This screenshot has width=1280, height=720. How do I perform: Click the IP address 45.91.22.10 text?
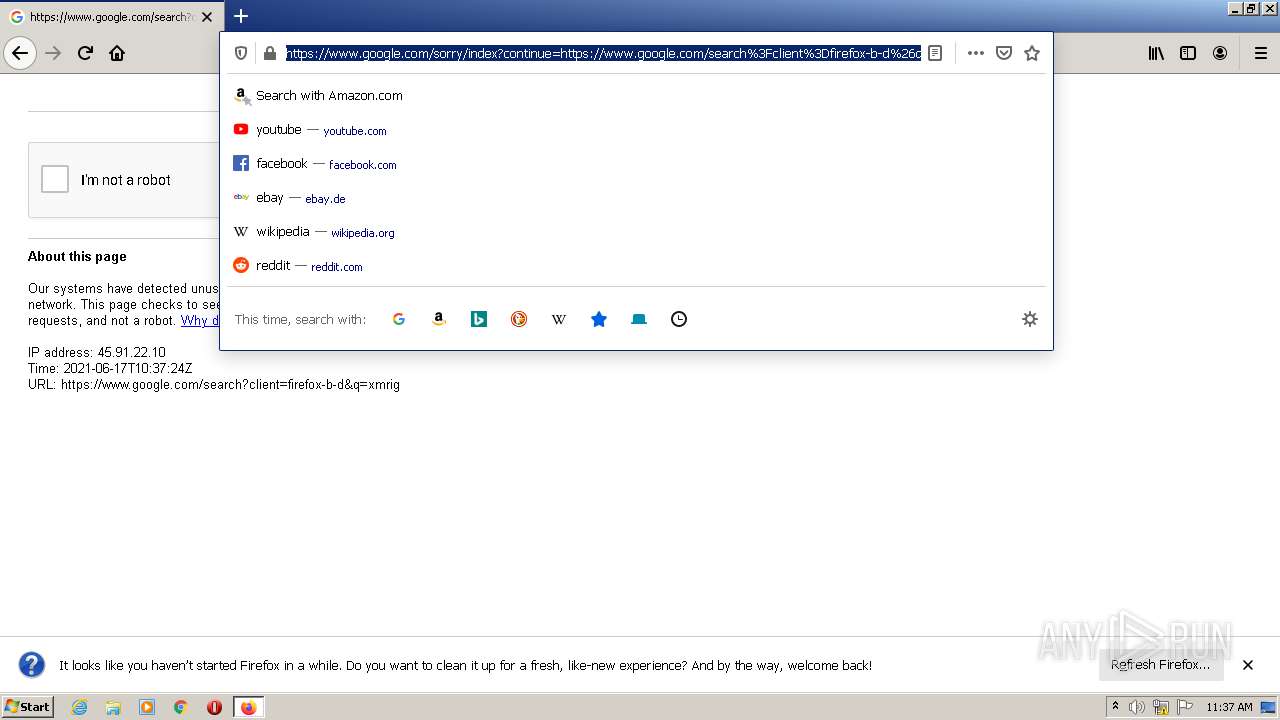tap(97, 352)
